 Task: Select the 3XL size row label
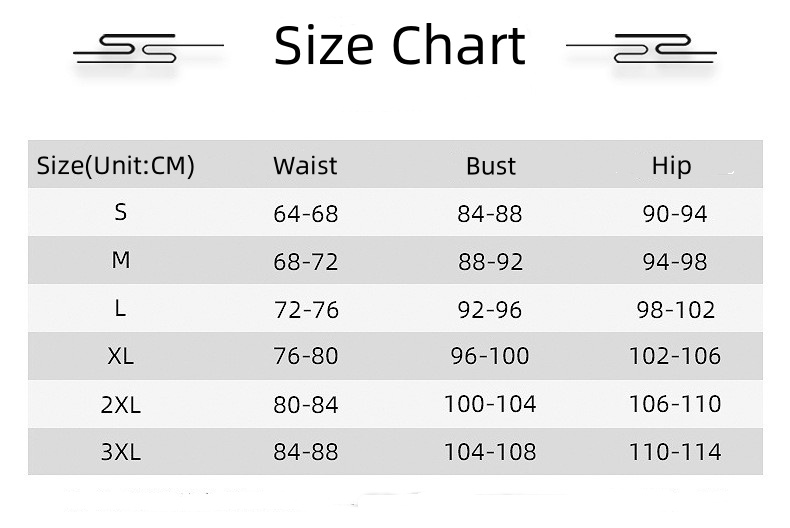(121, 452)
